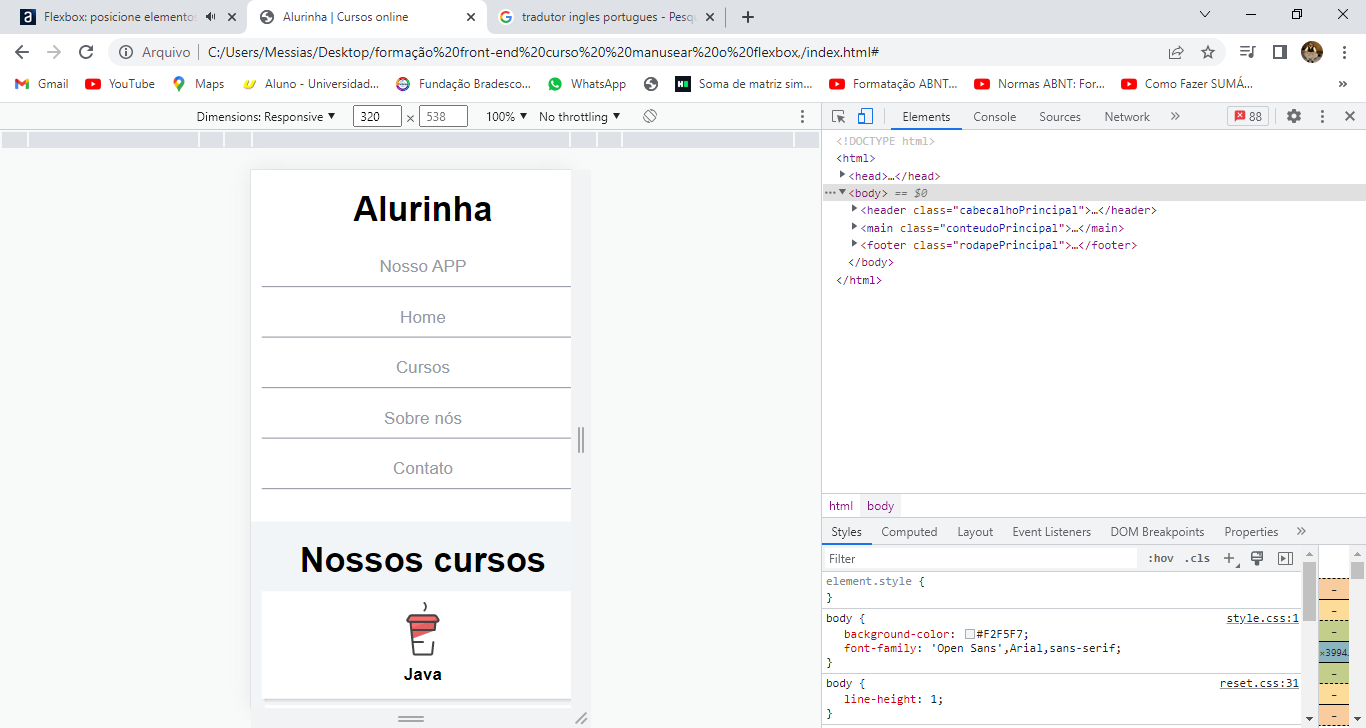Collapse the body element node

[842, 192]
